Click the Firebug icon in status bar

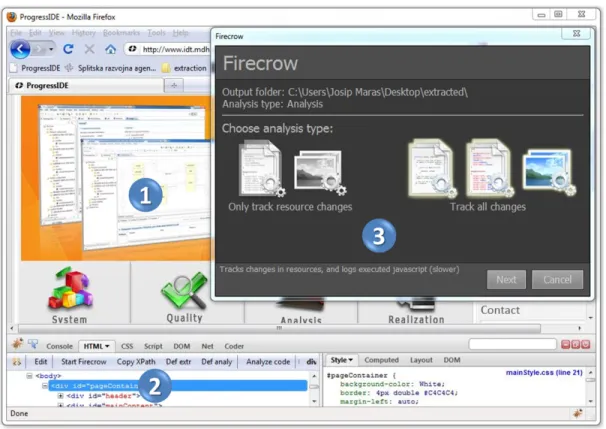(578, 414)
